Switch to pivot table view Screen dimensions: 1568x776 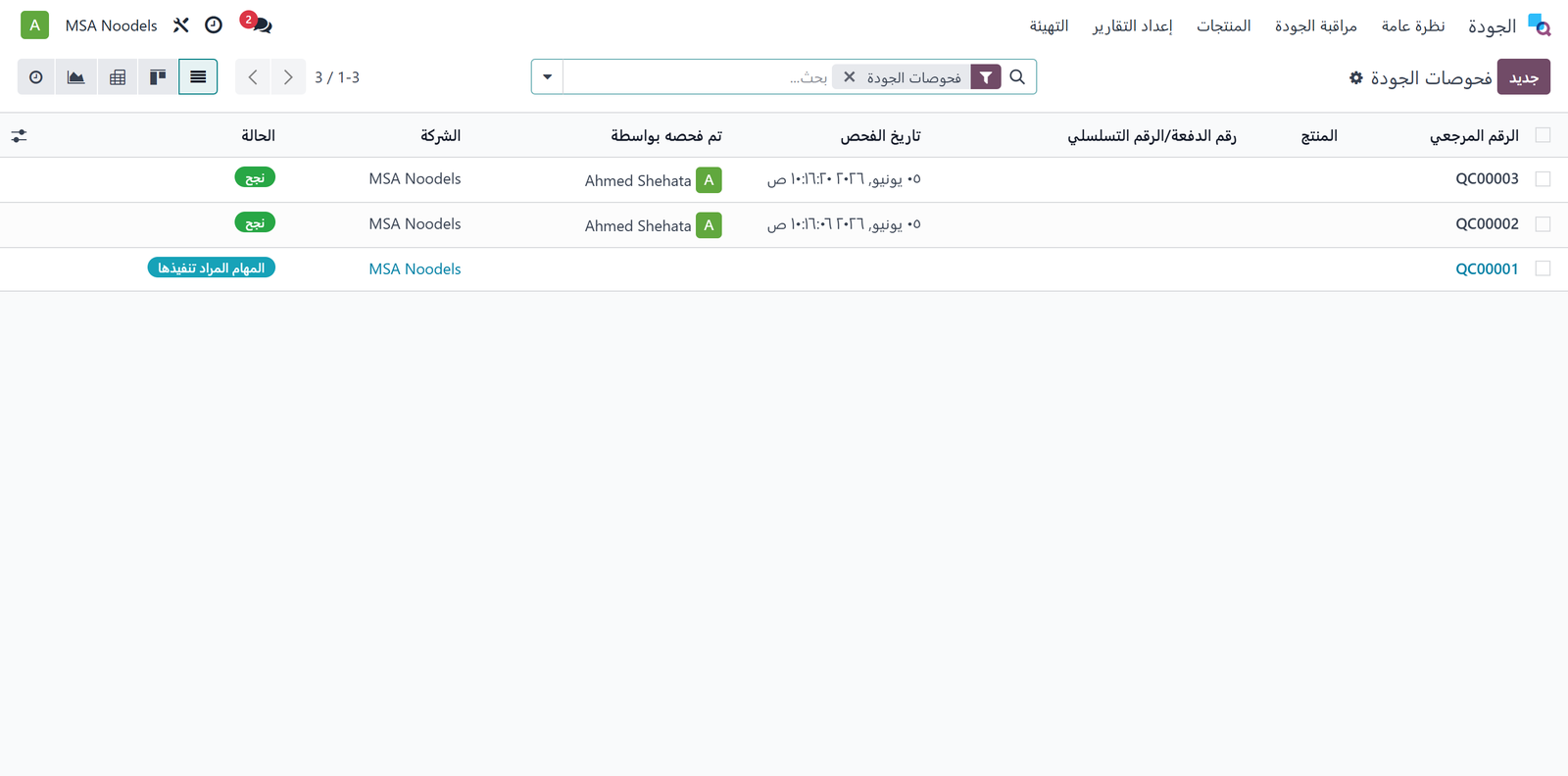118,76
